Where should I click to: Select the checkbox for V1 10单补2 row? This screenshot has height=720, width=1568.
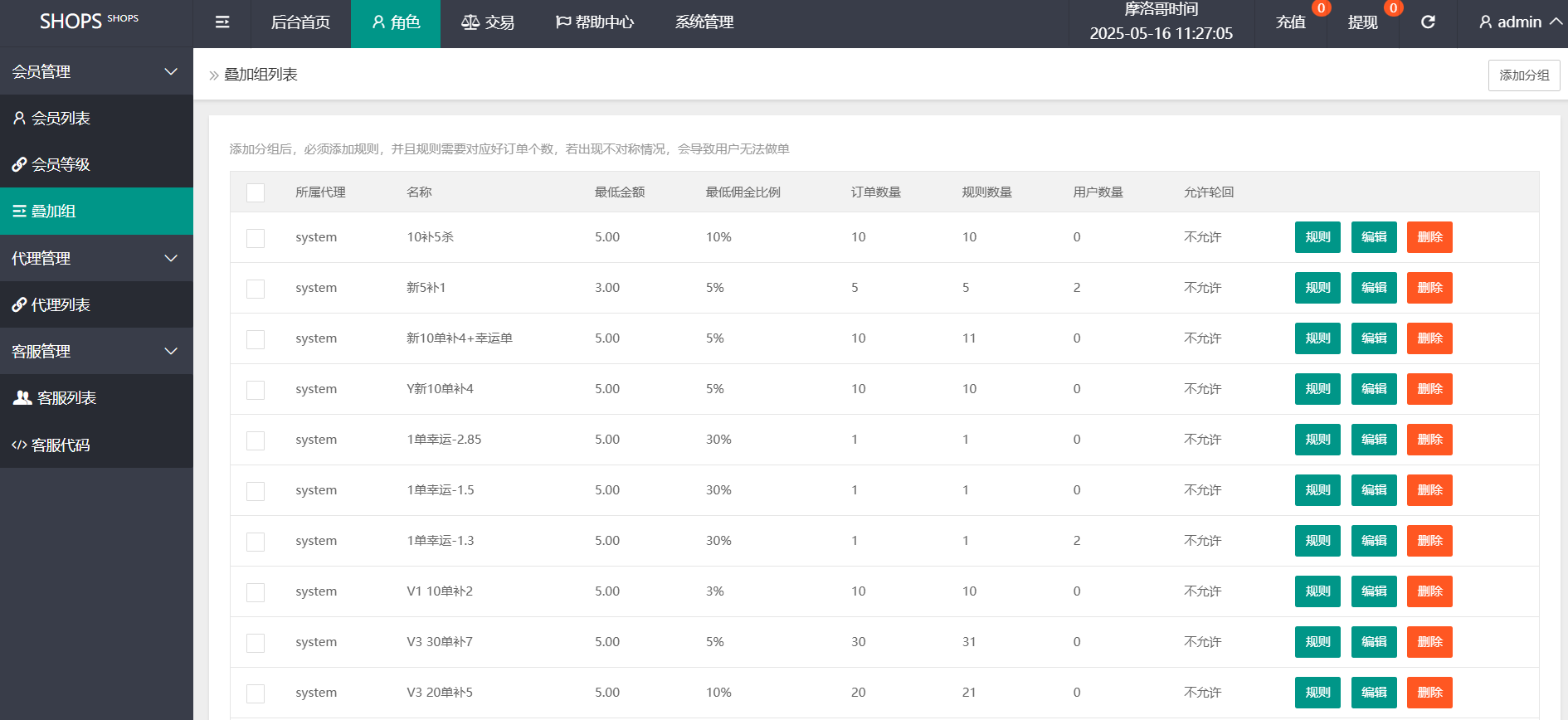point(256,592)
